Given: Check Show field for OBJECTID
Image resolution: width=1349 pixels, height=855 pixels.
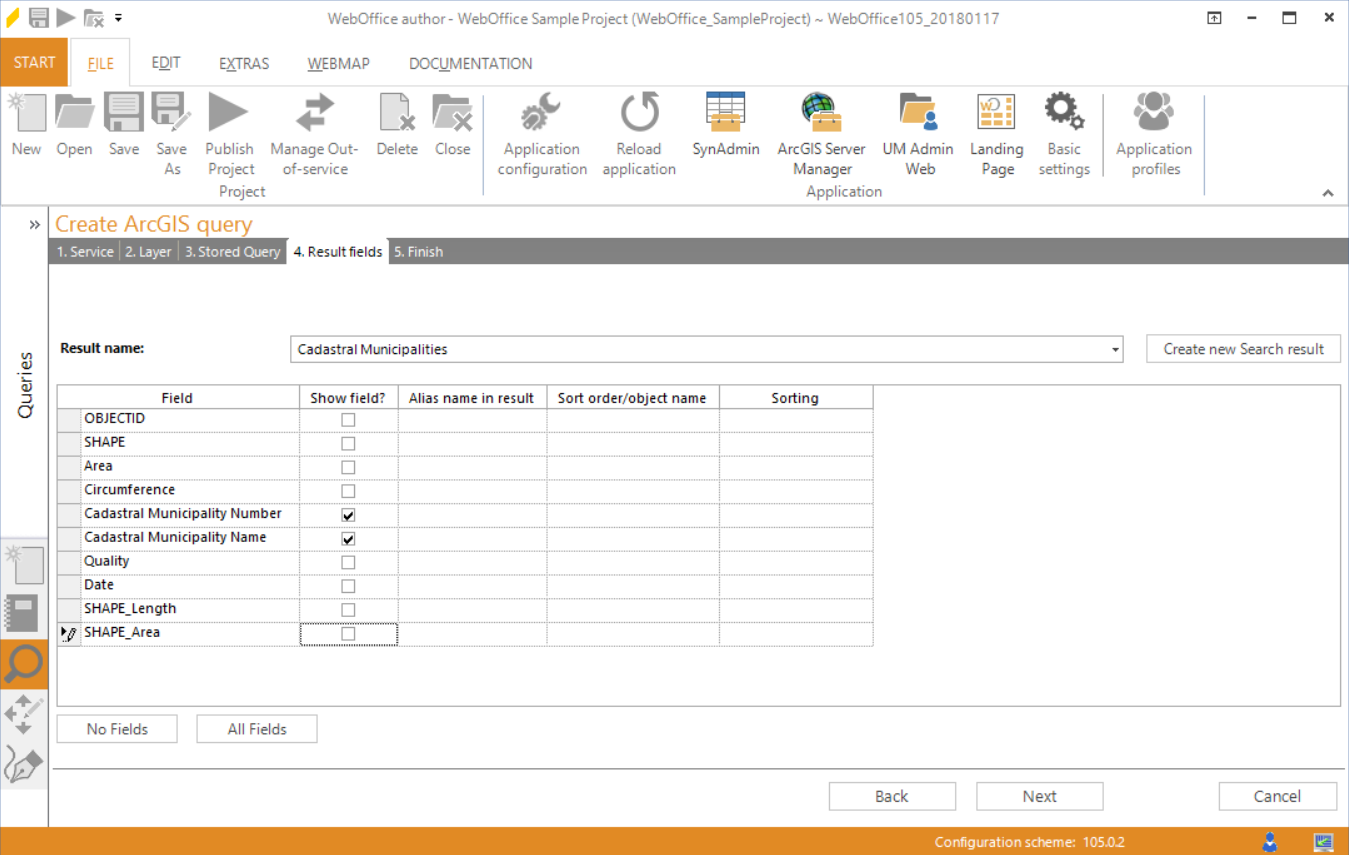Looking at the screenshot, I should (x=348, y=419).
